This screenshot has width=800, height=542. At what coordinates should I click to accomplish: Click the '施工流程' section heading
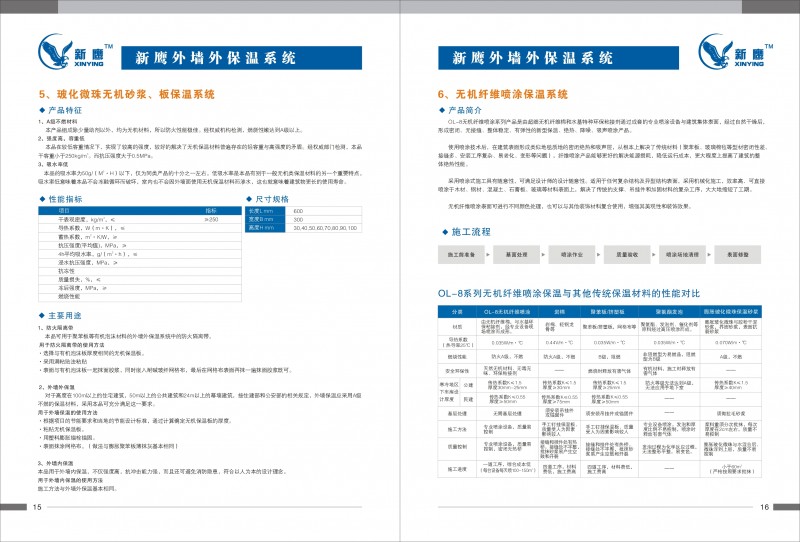[466, 232]
